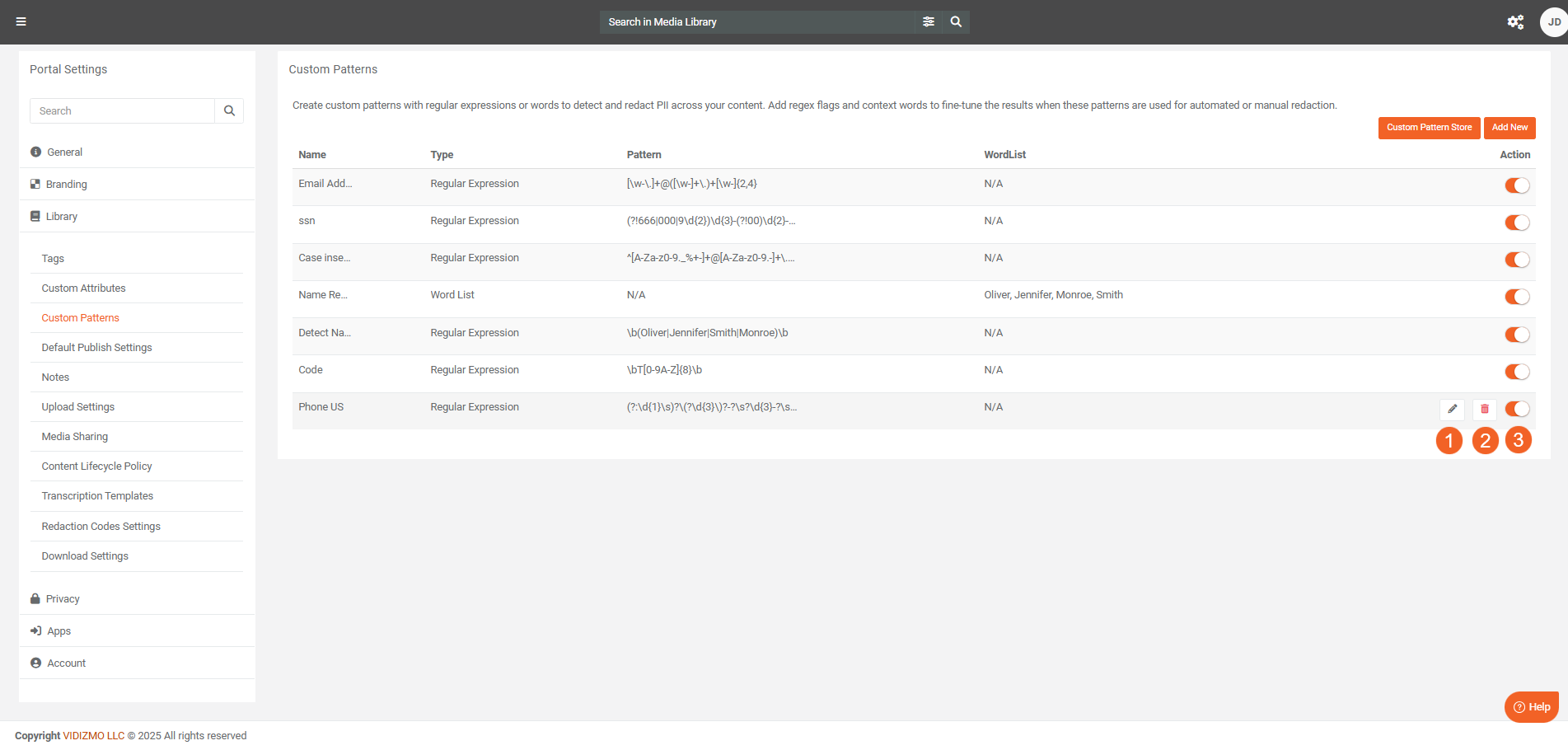This screenshot has width=1568, height=750.
Task: Click the Add New button
Action: click(x=1509, y=128)
